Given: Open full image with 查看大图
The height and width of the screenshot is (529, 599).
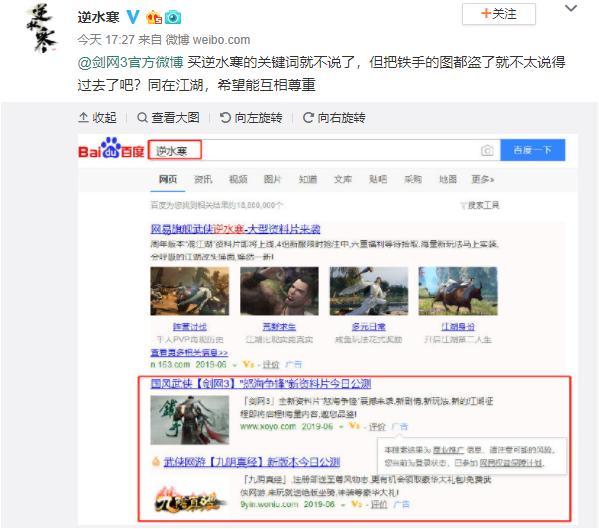Looking at the screenshot, I should (168, 118).
